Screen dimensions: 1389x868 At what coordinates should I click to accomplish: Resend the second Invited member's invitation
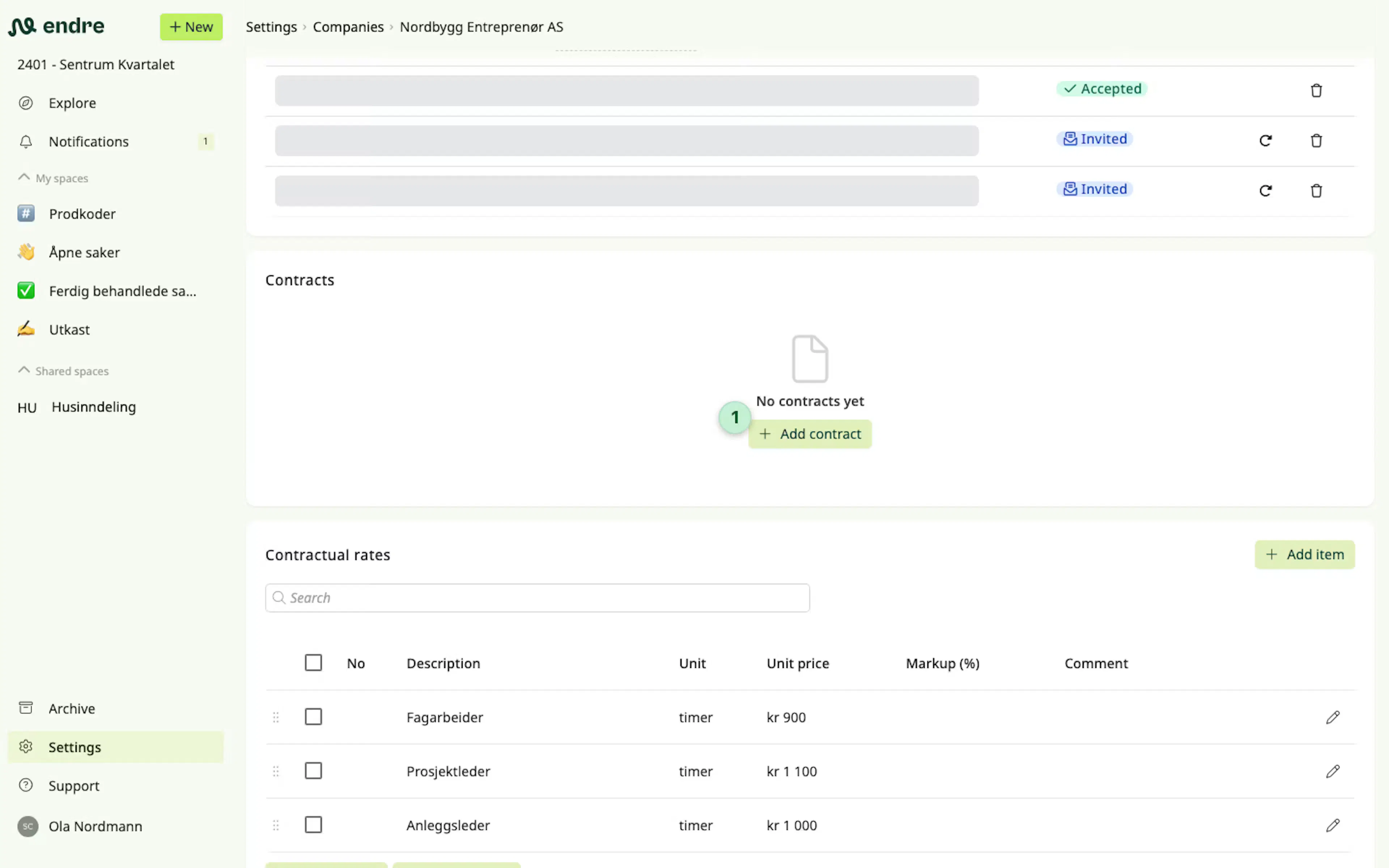tap(1266, 191)
